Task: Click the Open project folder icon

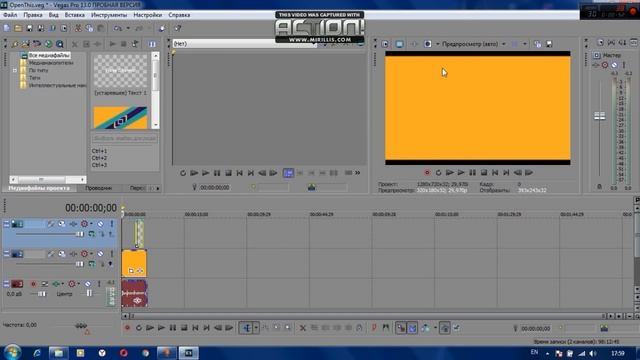Action: click(x=18, y=28)
